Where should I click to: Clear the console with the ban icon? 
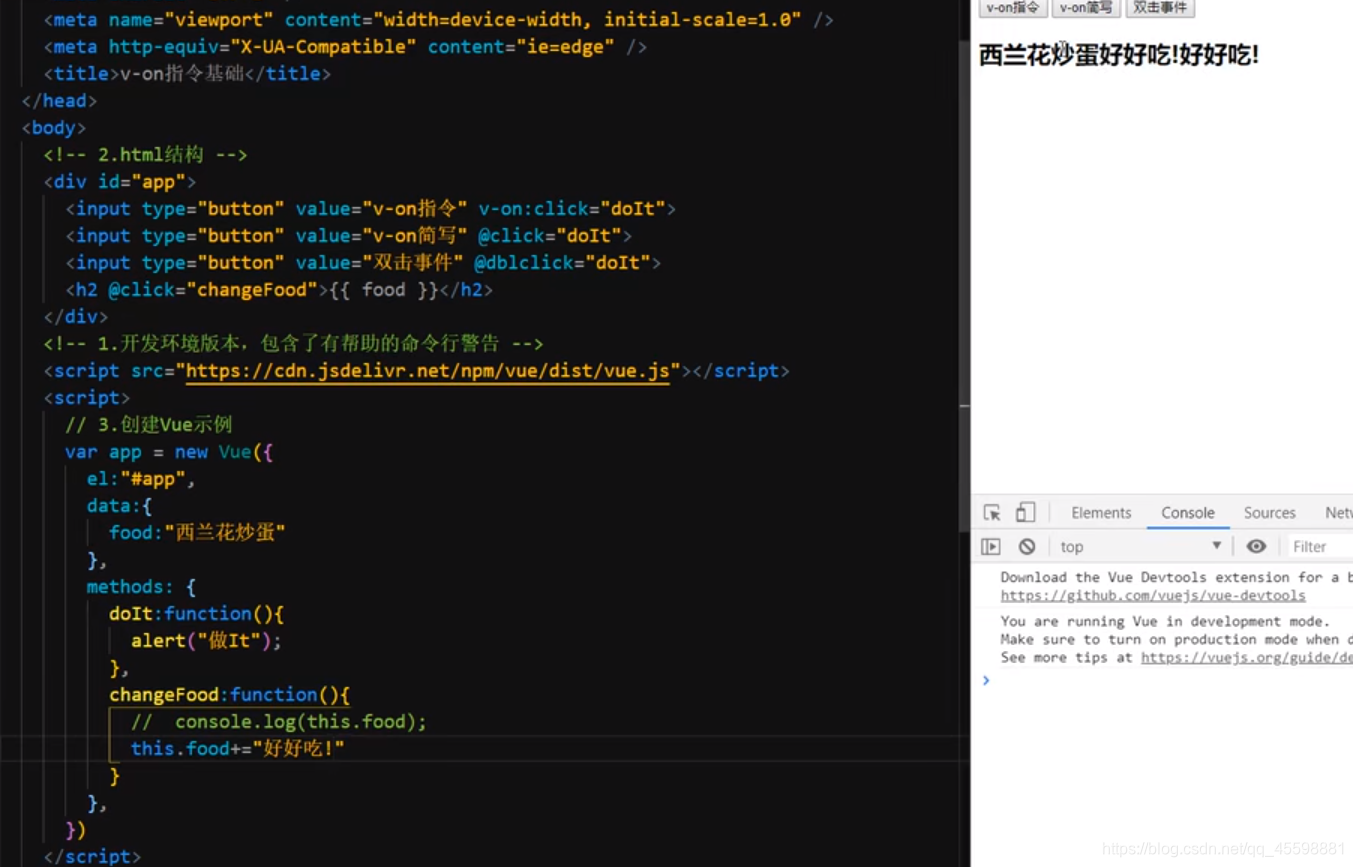[x=1027, y=546]
